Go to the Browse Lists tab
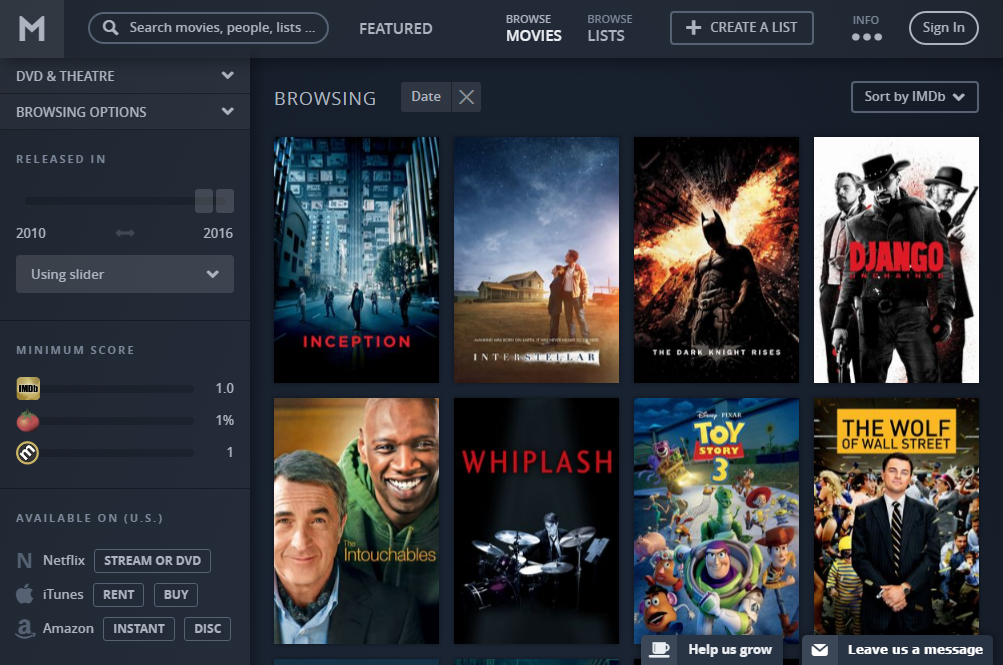1003x665 pixels. 609,28
